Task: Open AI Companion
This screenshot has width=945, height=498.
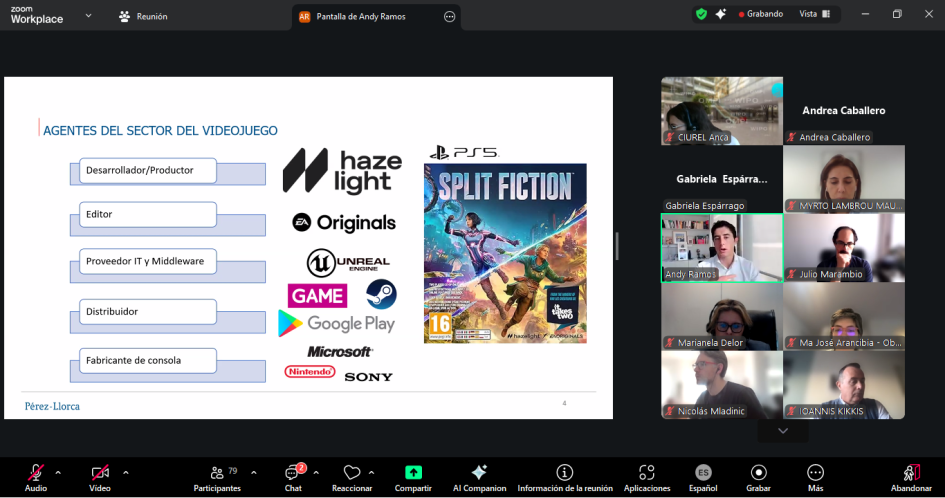Action: tap(480, 478)
